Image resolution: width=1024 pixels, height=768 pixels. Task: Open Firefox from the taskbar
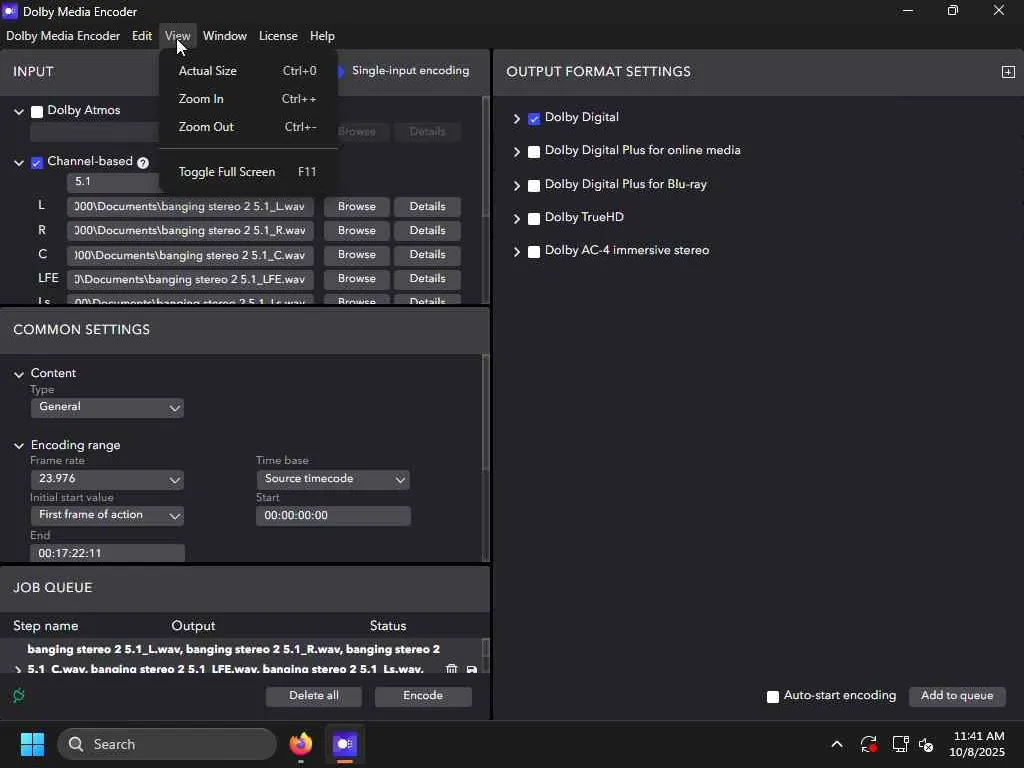300,744
